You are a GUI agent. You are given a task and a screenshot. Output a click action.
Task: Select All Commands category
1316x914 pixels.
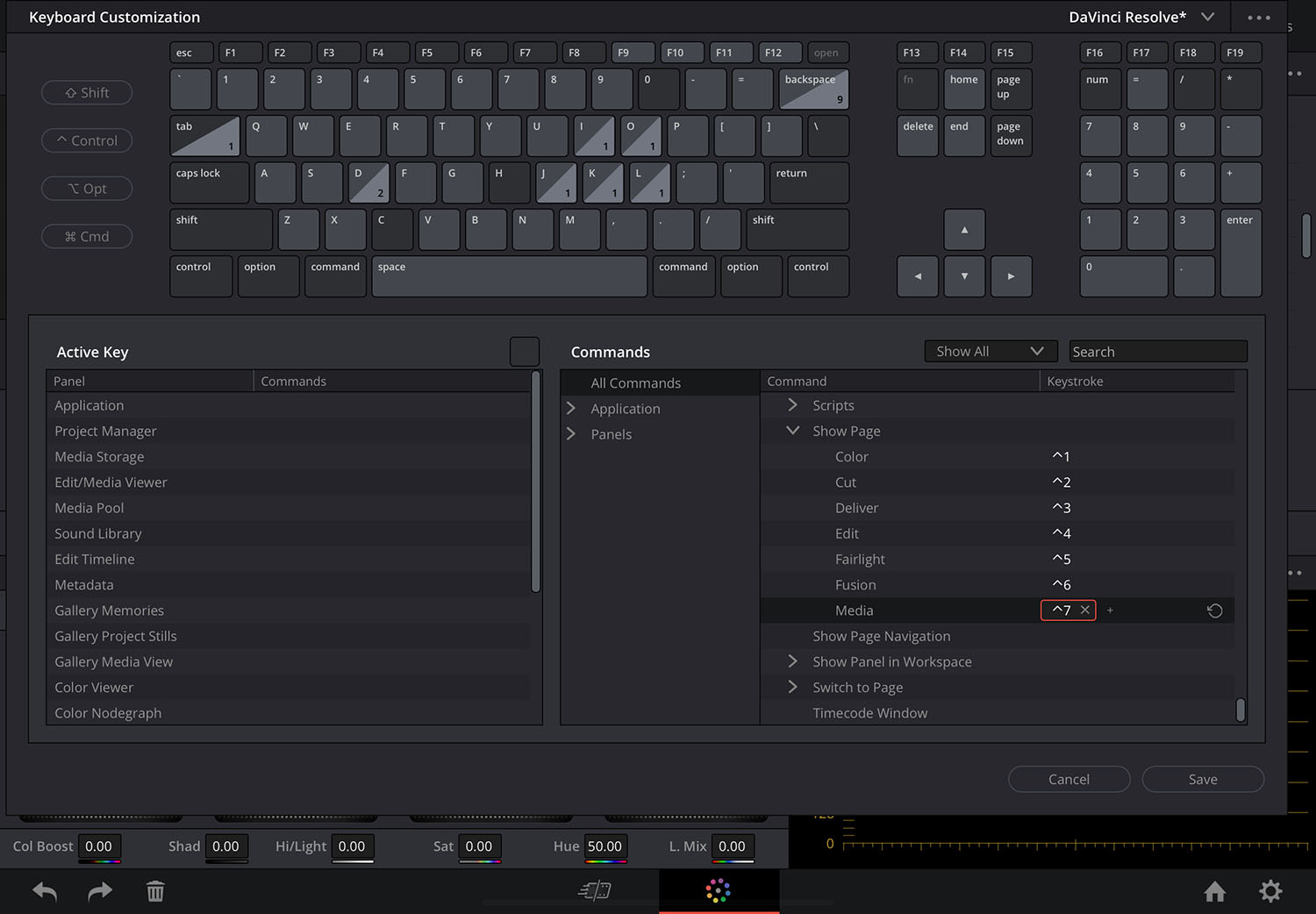click(x=635, y=383)
